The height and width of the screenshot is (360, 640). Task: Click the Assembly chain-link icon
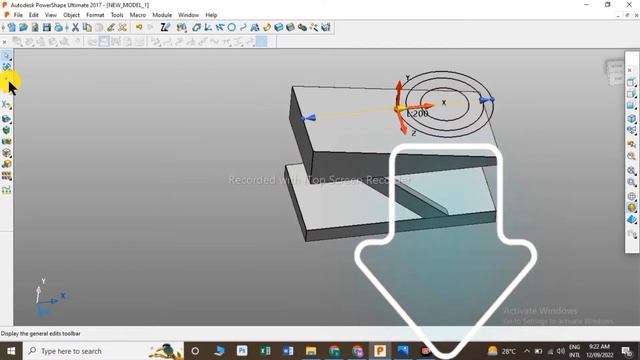click(302, 27)
